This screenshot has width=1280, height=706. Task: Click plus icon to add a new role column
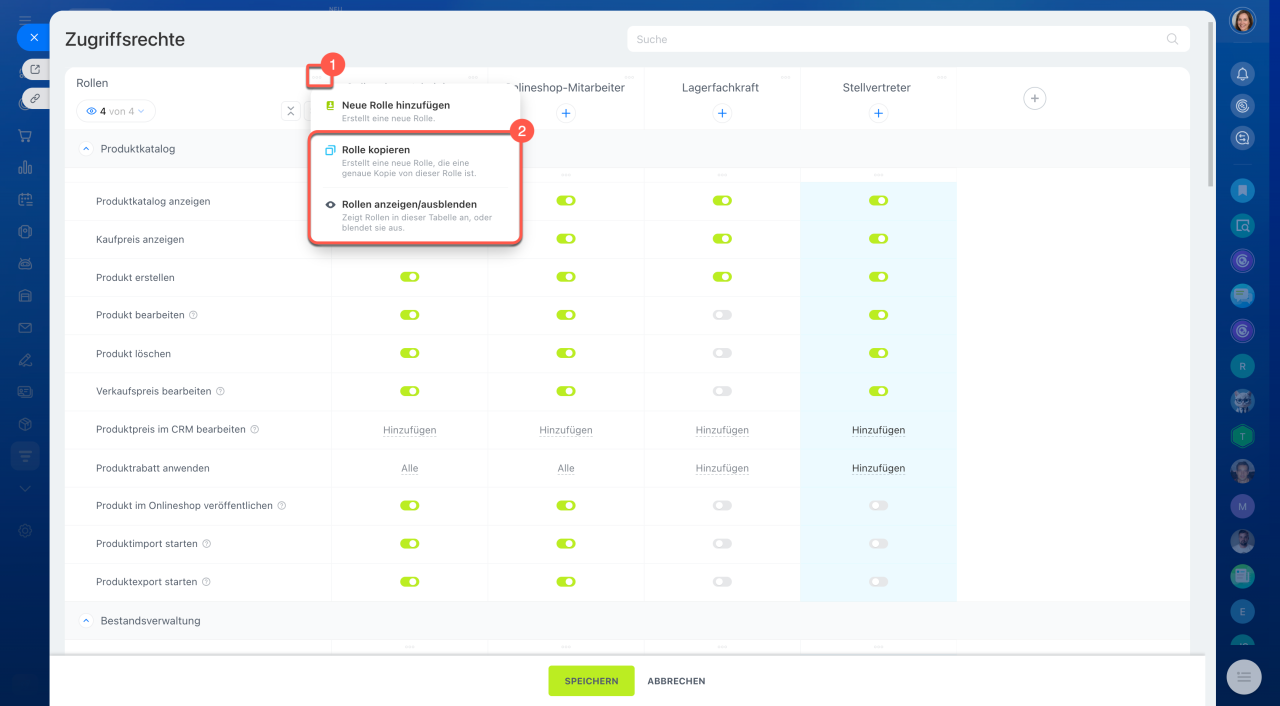[x=1035, y=98]
